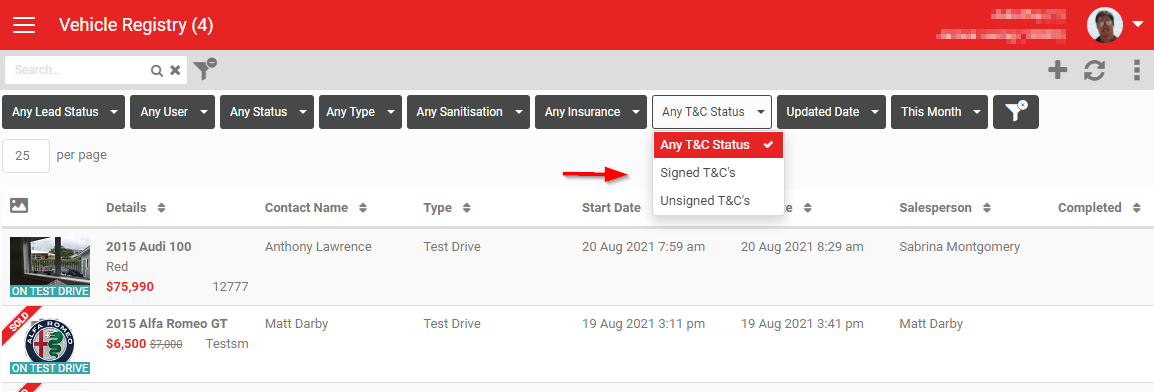Image resolution: width=1154 pixels, height=392 pixels.
Task: Select Any T&C Status menu option
Action: (718, 145)
